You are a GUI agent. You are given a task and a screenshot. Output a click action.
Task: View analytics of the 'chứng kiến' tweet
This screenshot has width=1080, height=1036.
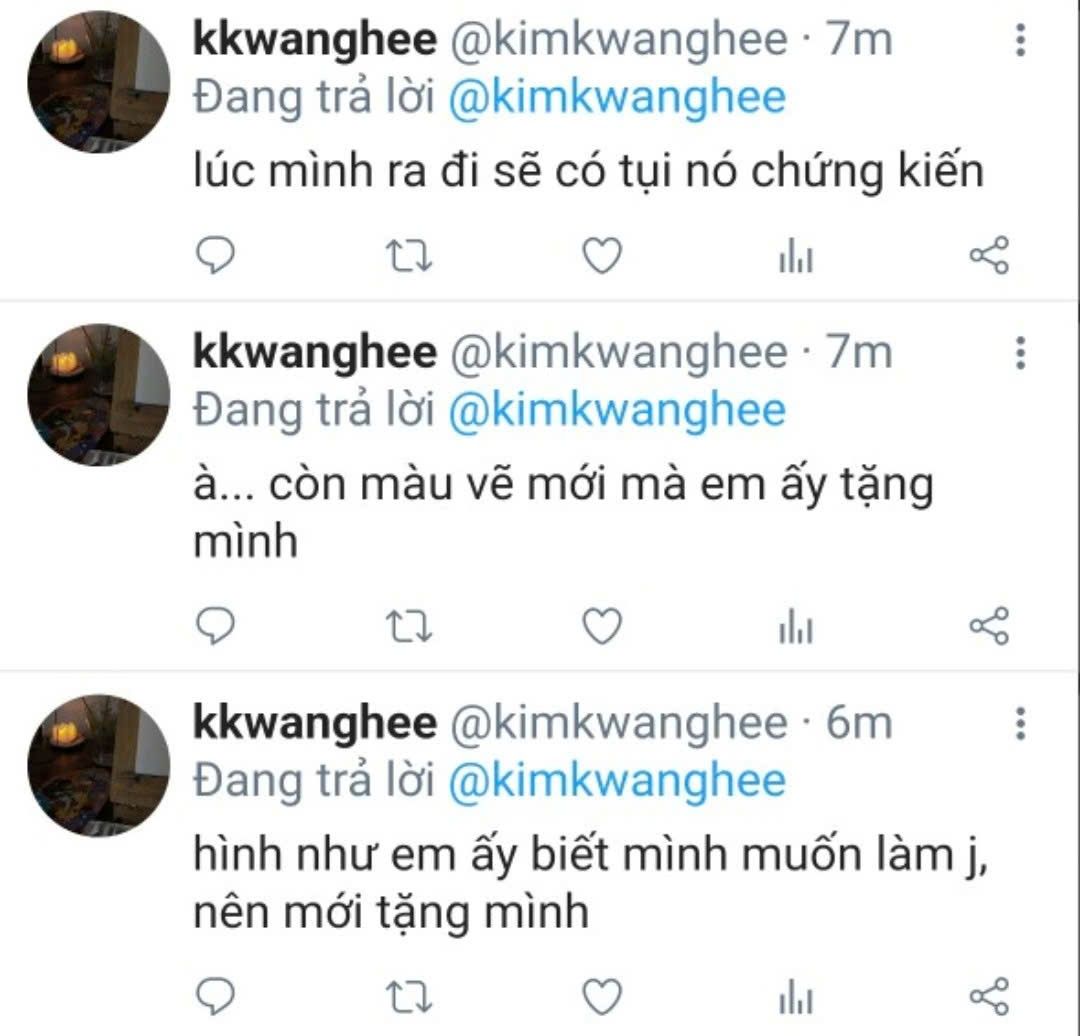pyautogui.click(x=796, y=256)
